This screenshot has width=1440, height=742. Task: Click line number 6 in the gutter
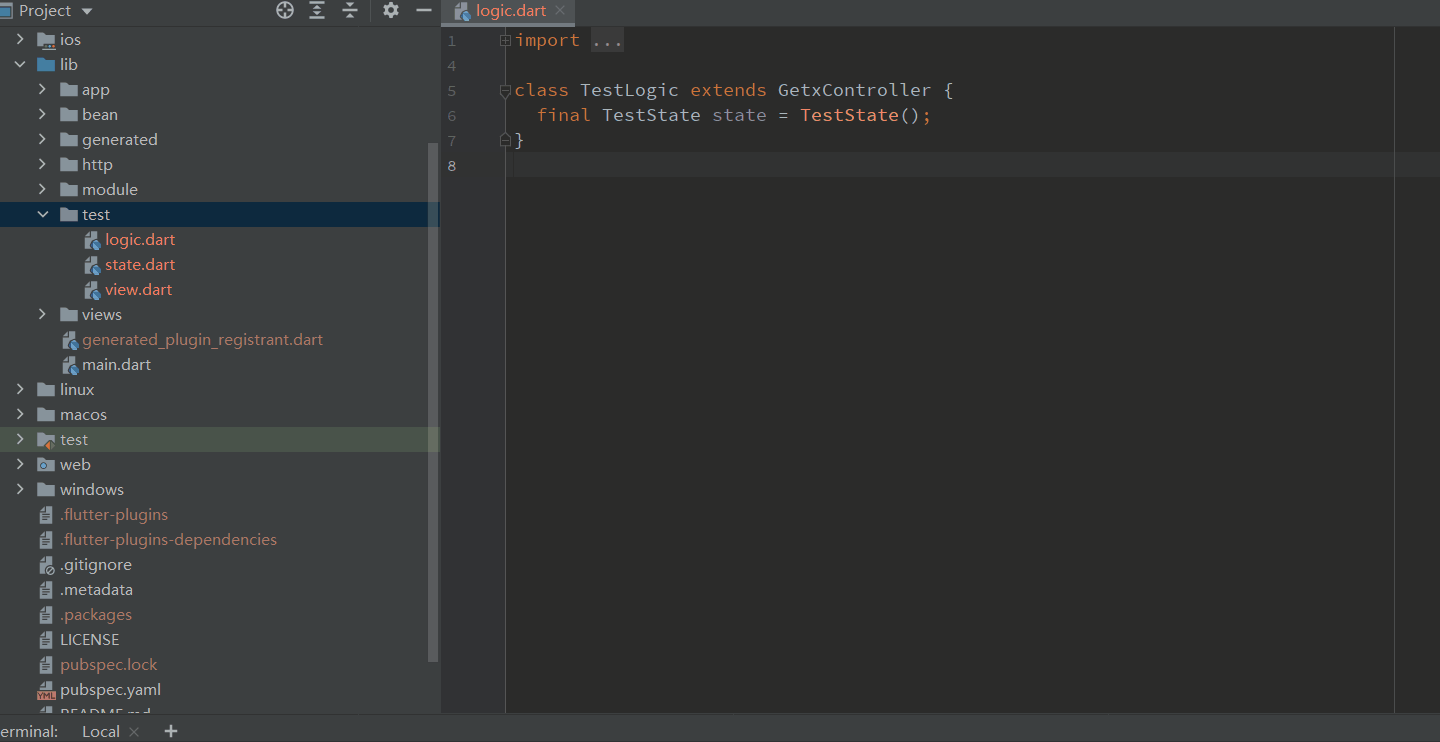(x=452, y=115)
